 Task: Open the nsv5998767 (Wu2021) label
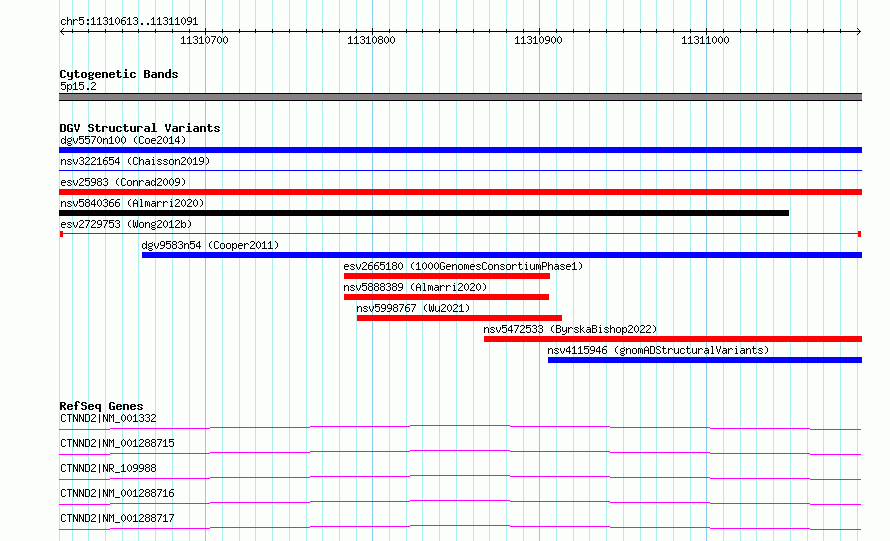click(413, 308)
